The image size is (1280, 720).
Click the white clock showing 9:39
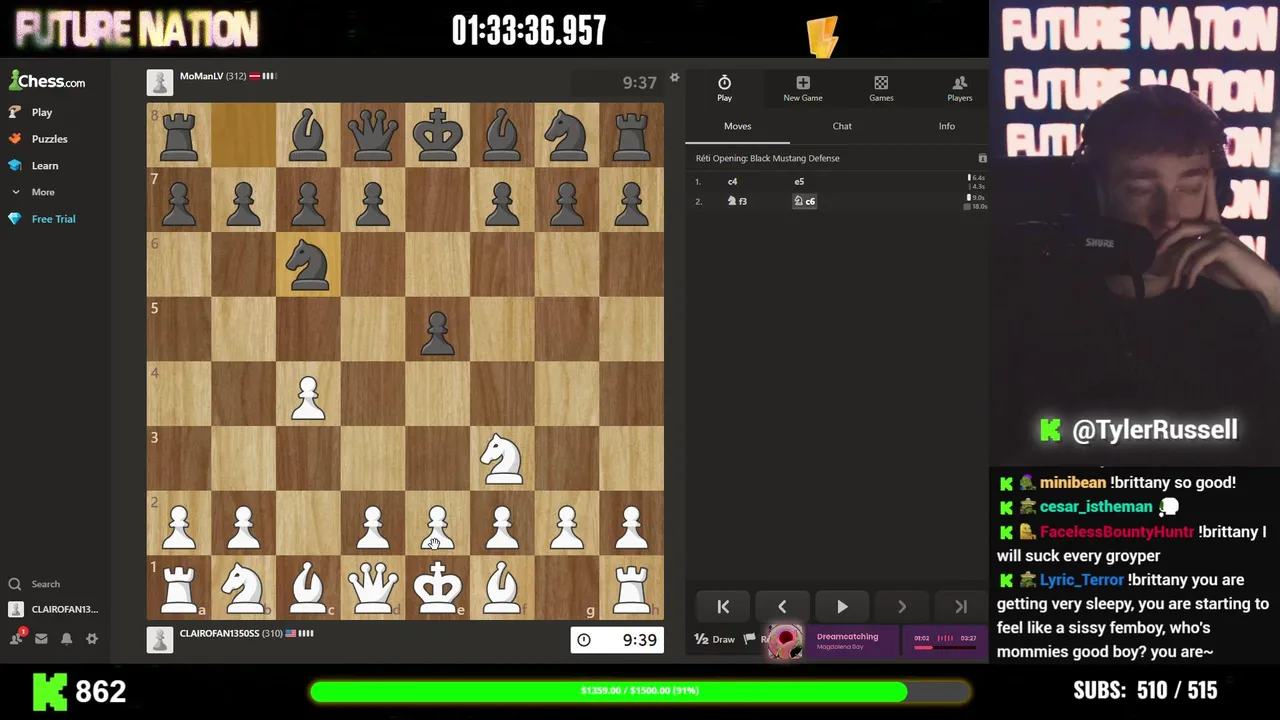617,640
